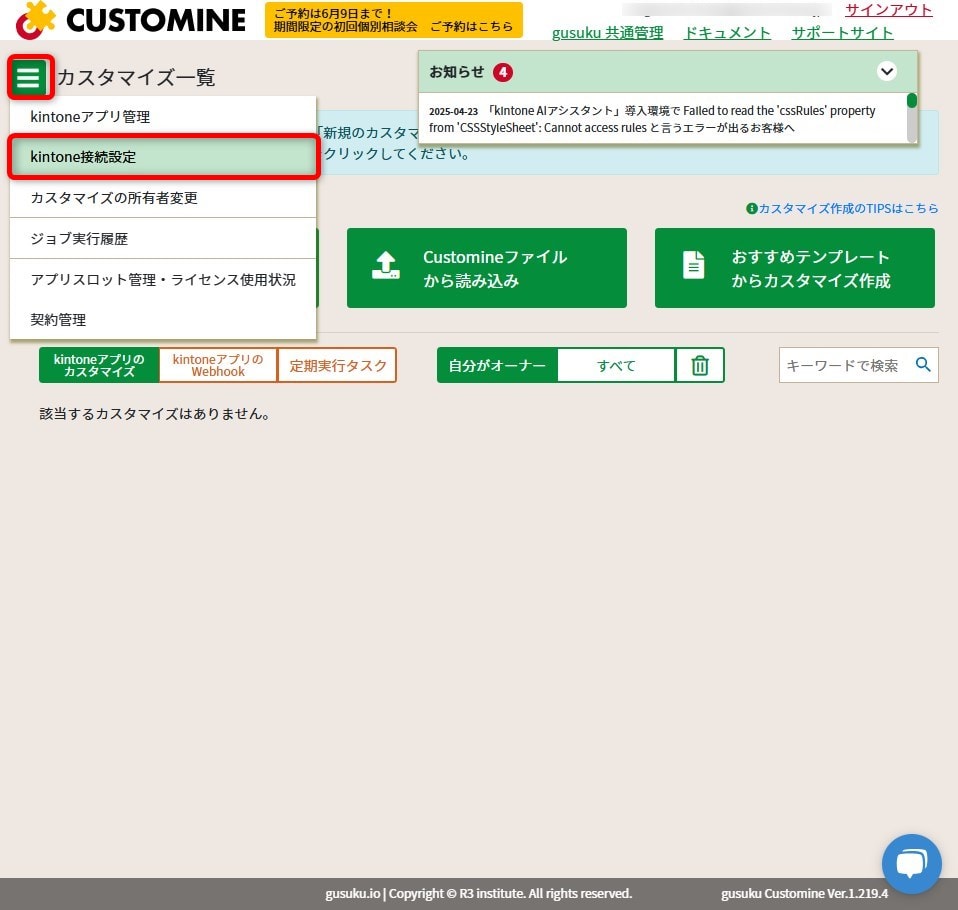
Task: Open 契約管理 menu item
Action: point(163,320)
